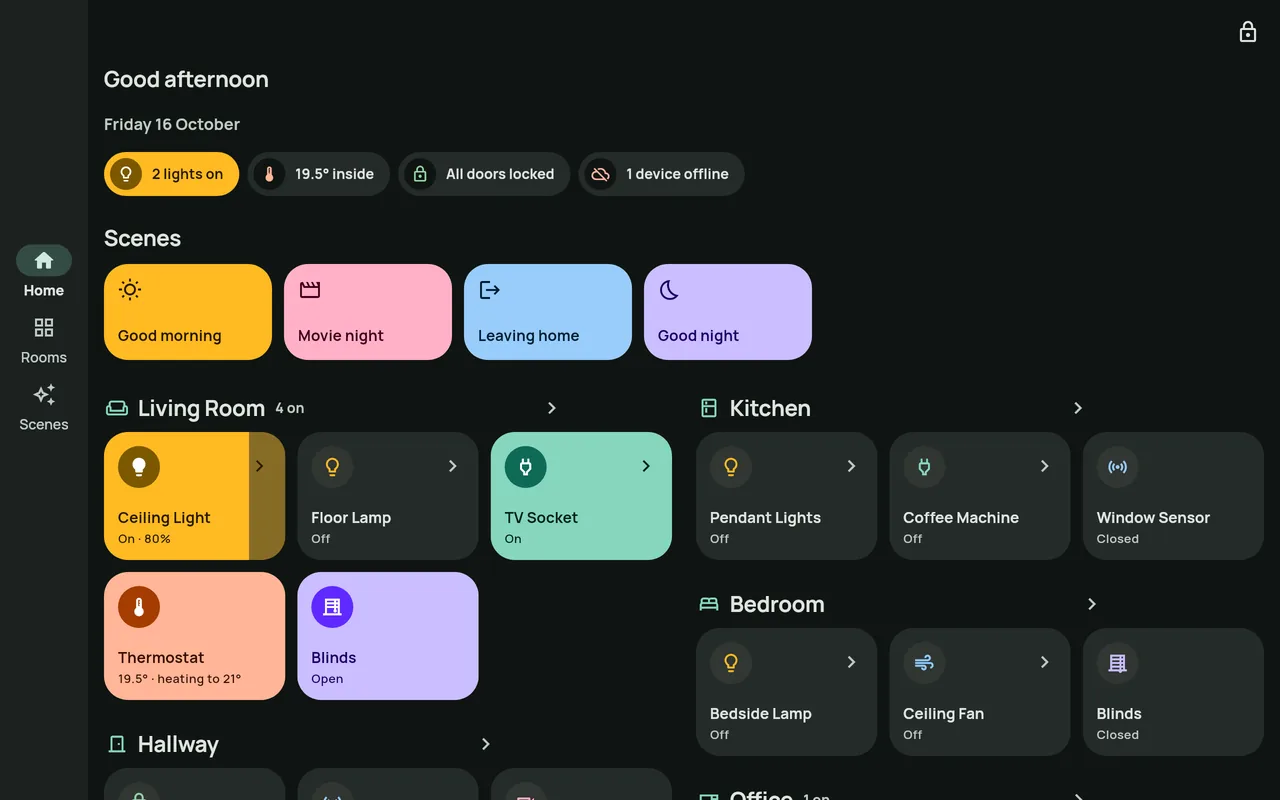Click the exit icon on Leaving home
1280x800 pixels.
[x=490, y=290]
